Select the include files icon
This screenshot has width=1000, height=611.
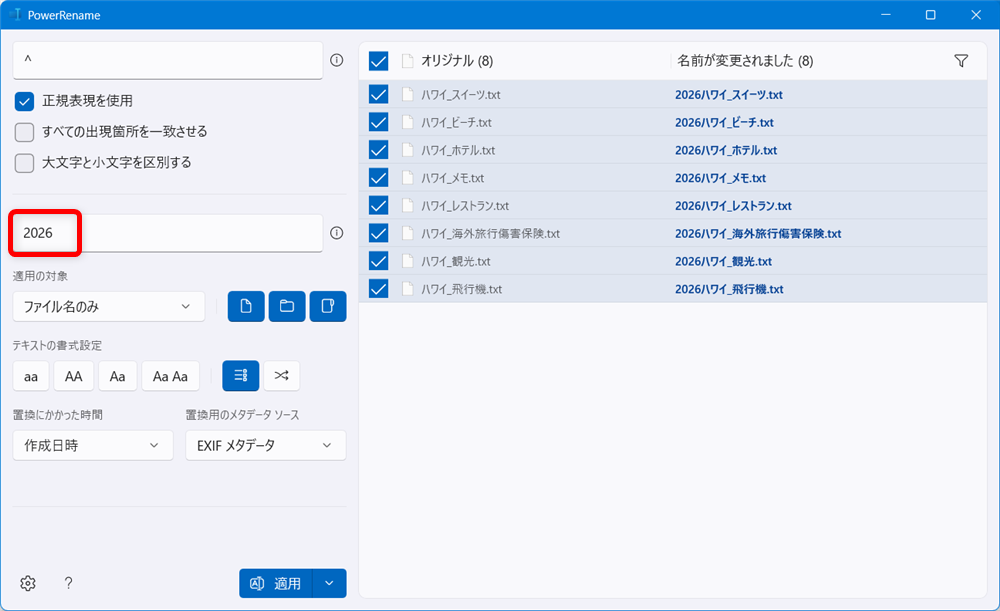click(246, 306)
